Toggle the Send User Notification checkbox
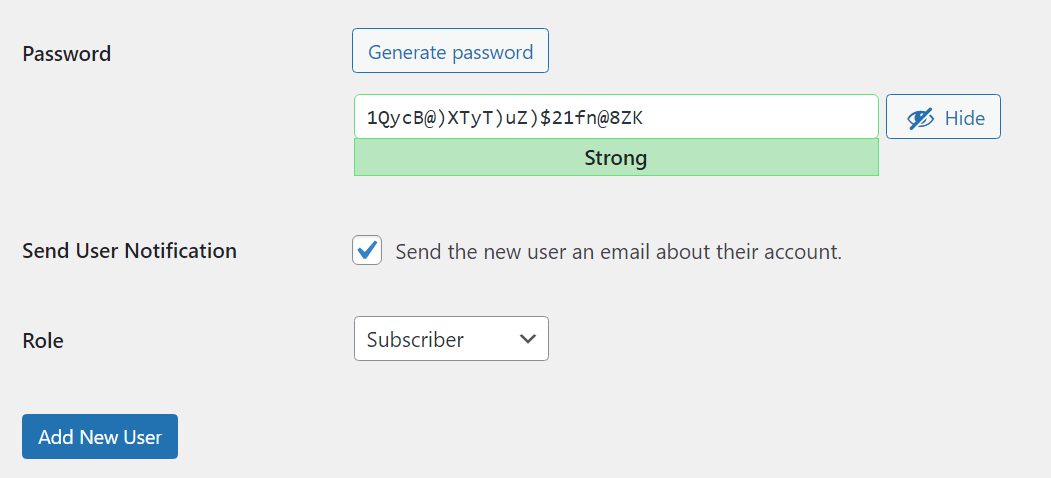The width and height of the screenshot is (1051, 478). pyautogui.click(x=367, y=250)
